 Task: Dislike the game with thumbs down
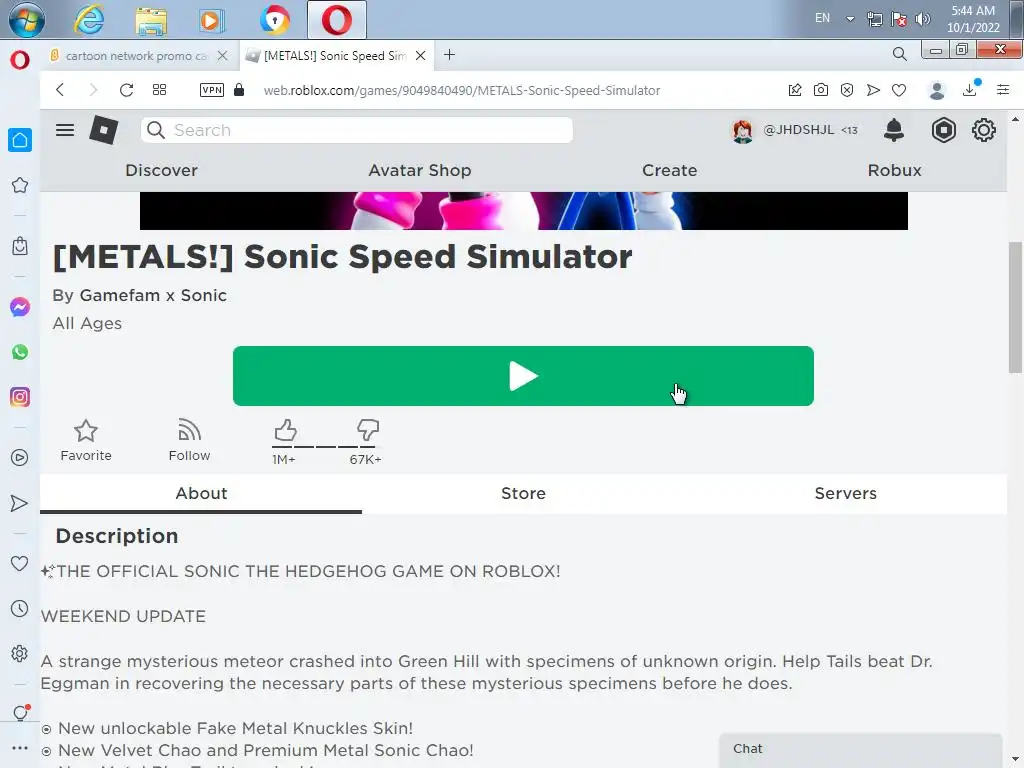pyautogui.click(x=368, y=430)
